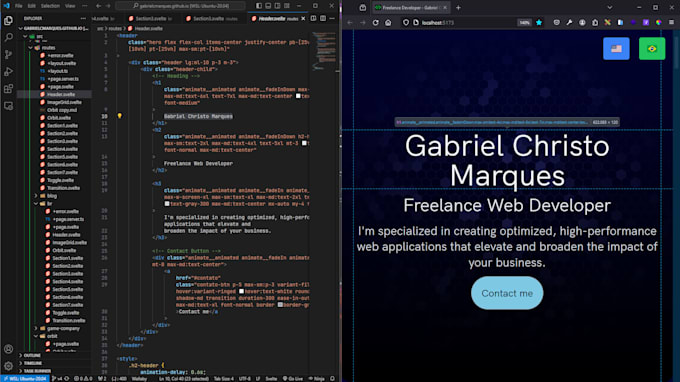Click Tab Size 4 in status bar
Image resolution: width=680 pixels, height=382 pixels.
(x=224, y=379)
